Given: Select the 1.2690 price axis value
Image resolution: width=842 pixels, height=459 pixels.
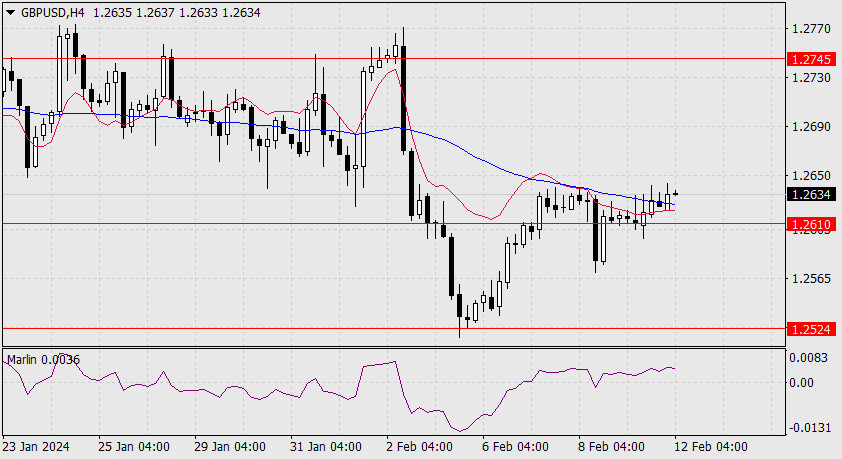Looking at the screenshot, I should point(811,127).
